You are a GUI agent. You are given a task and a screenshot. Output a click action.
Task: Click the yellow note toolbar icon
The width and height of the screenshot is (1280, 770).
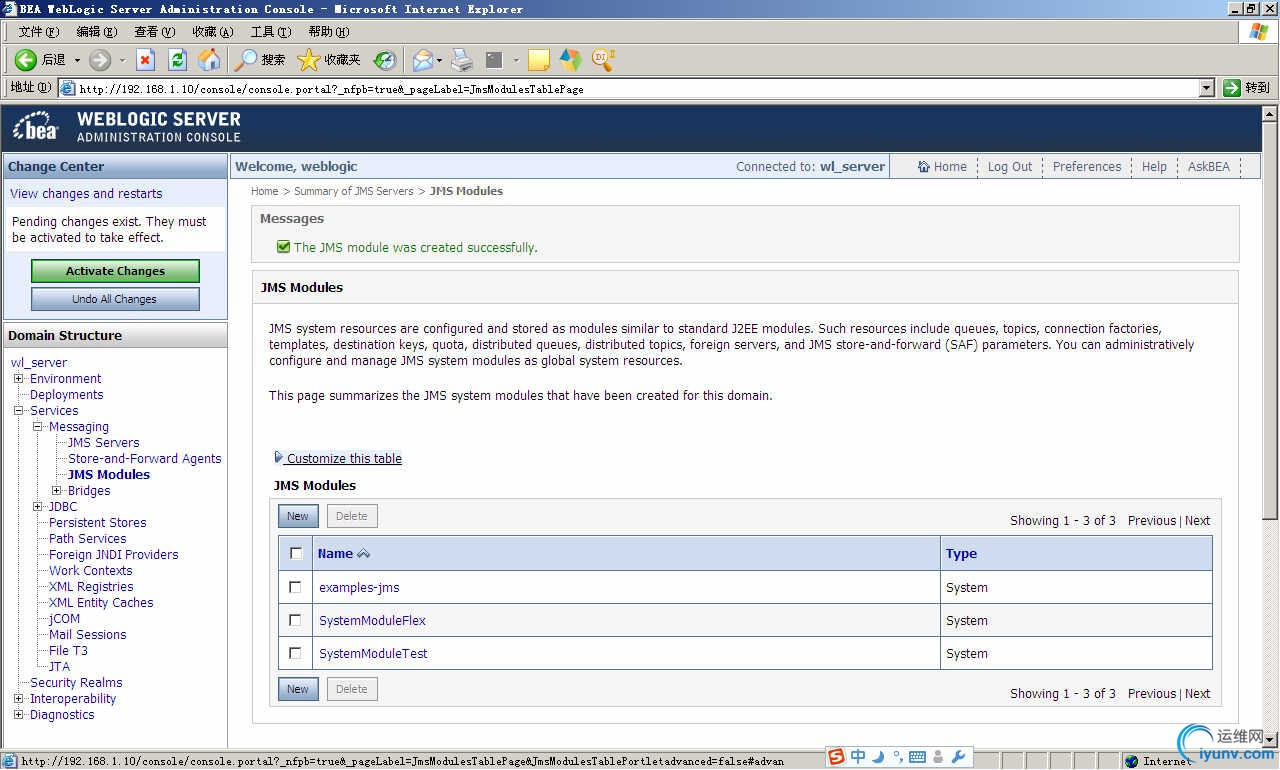tap(539, 60)
